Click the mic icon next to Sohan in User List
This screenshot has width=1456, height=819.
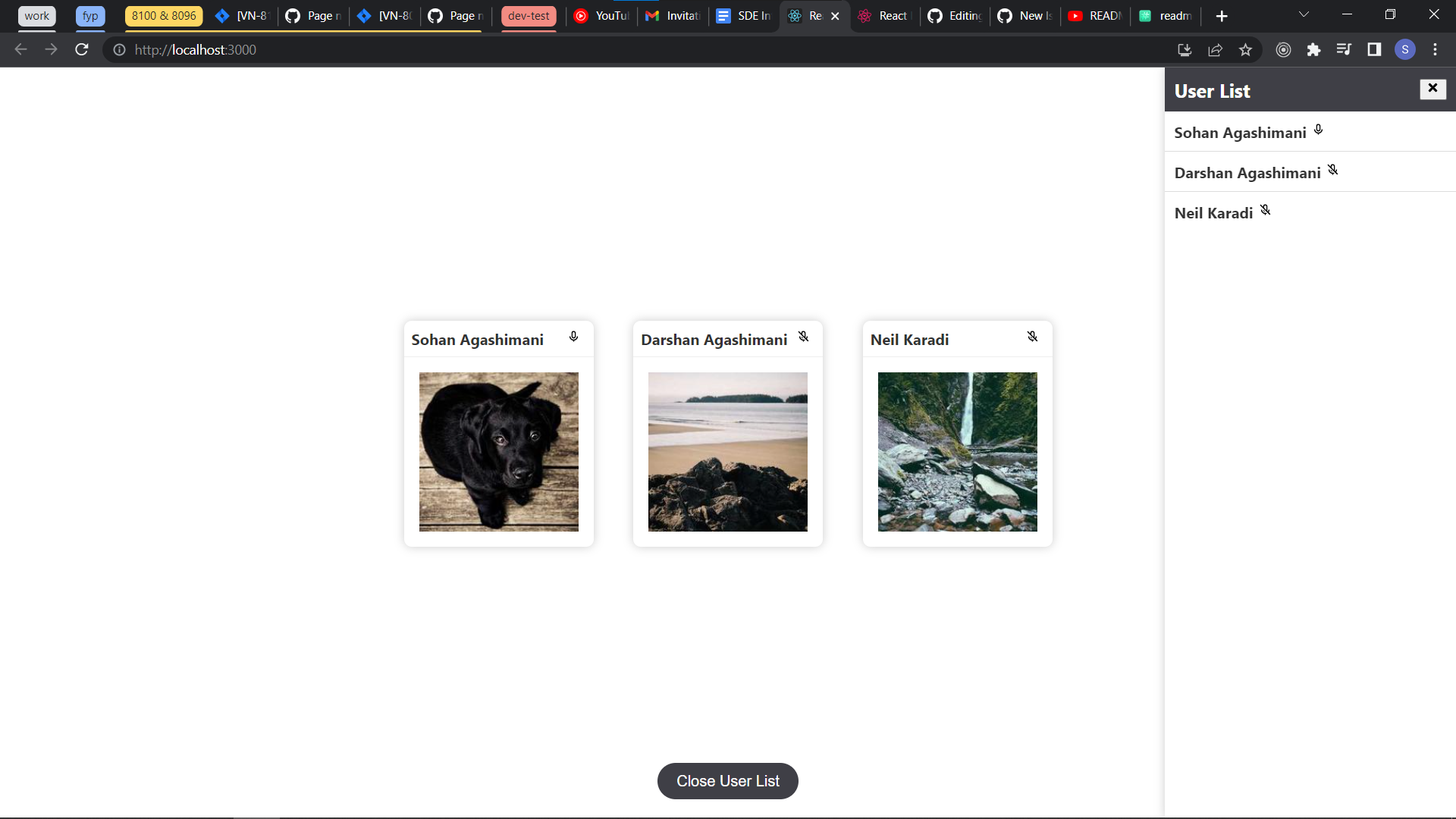click(1317, 130)
